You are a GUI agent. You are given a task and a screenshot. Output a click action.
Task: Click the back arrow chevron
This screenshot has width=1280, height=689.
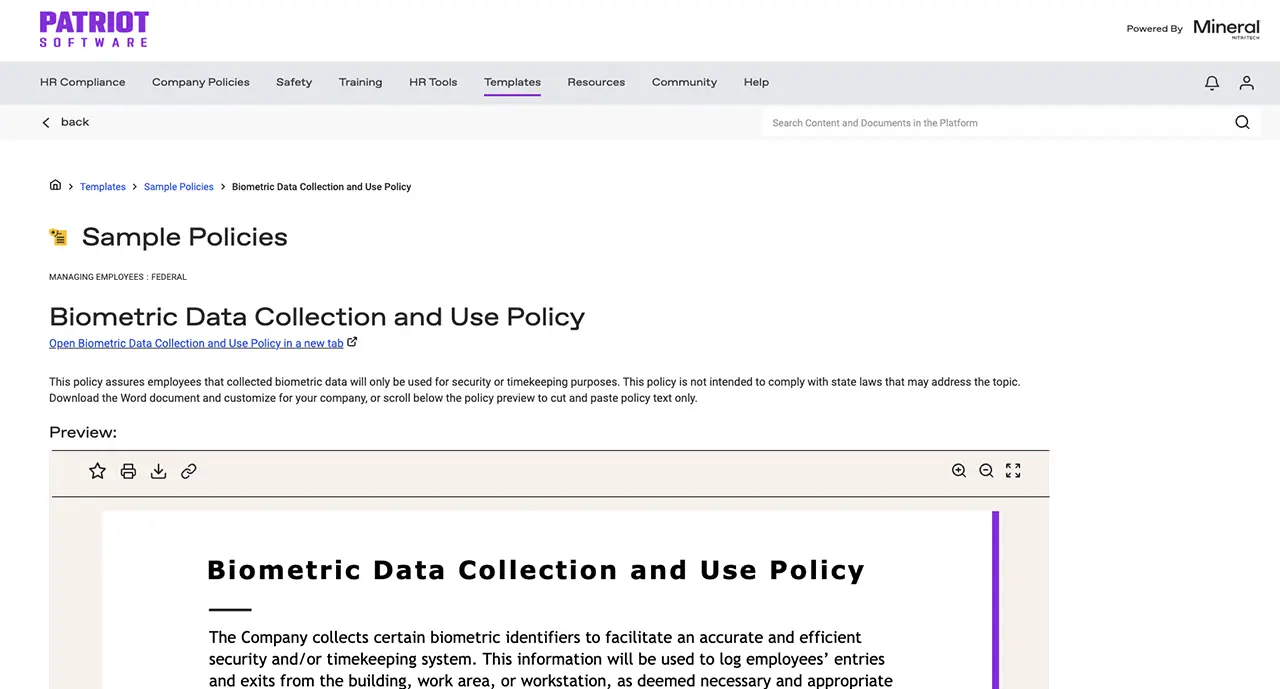46,122
